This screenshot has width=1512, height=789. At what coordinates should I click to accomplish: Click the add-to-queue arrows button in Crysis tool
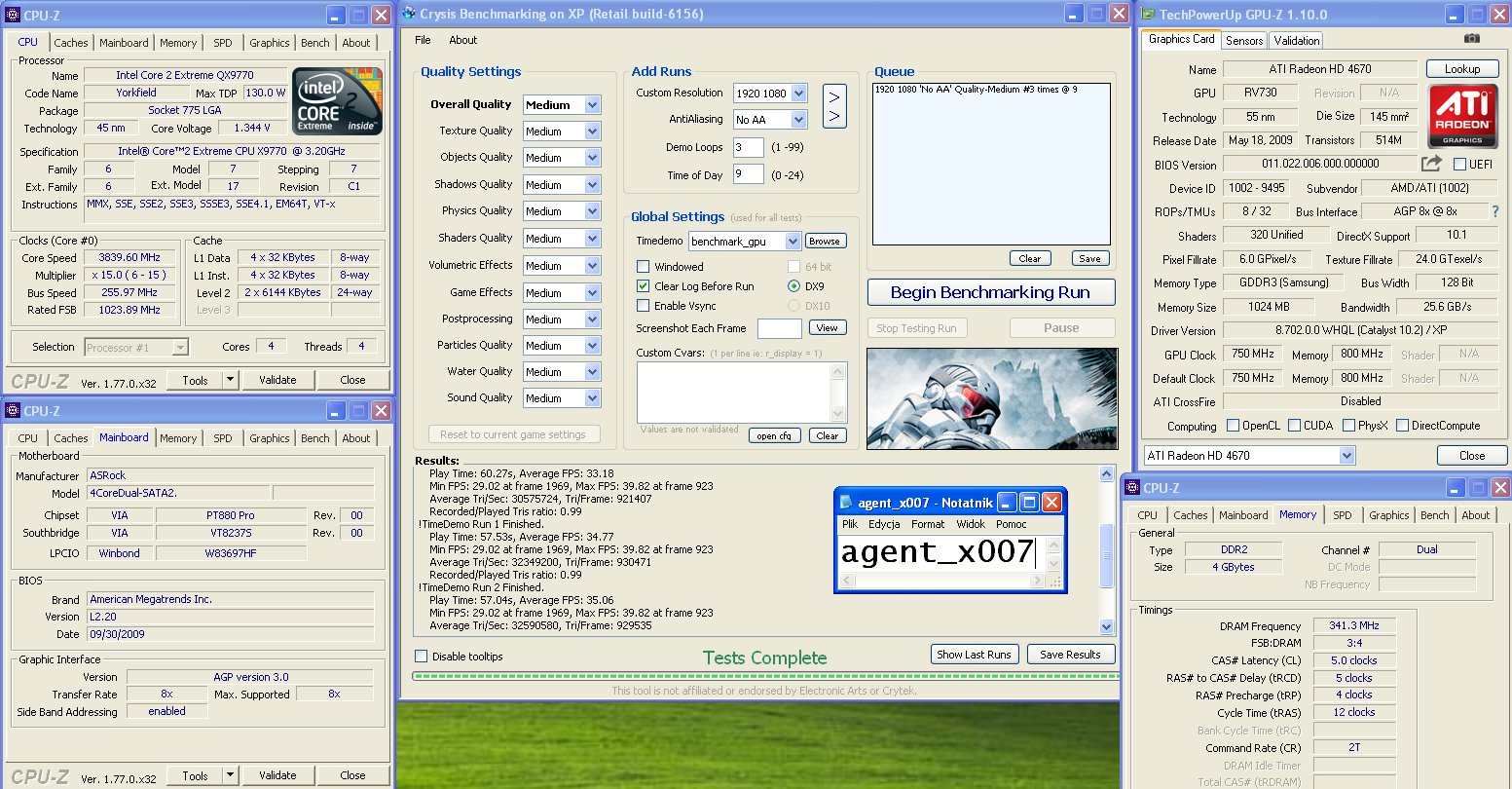click(x=834, y=106)
